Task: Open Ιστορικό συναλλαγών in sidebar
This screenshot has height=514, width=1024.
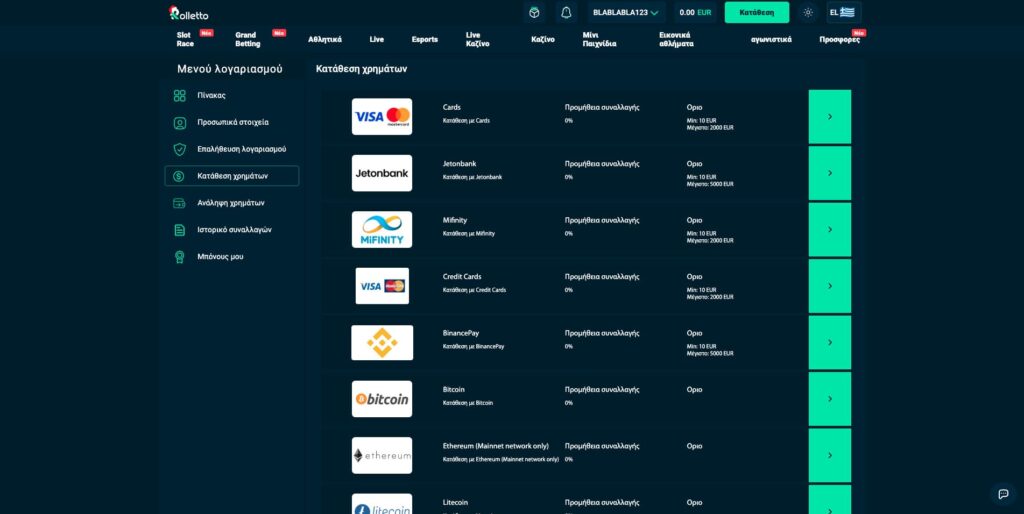Action: tap(234, 230)
